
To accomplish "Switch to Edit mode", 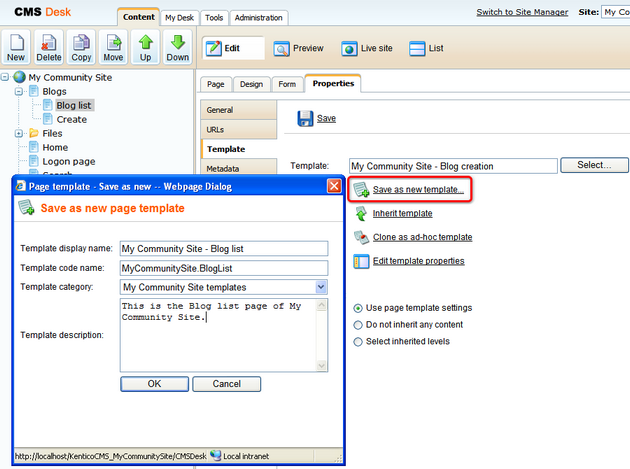I will 233,48.
